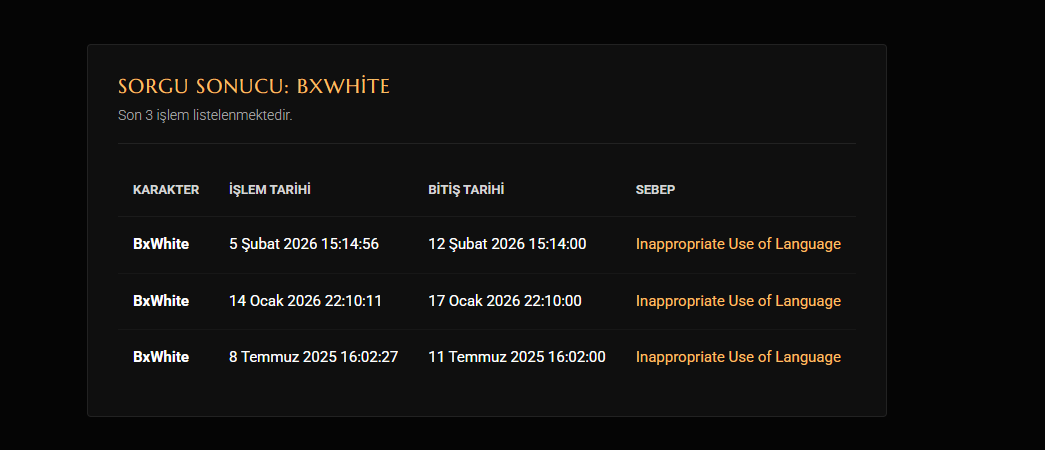This screenshot has height=450, width=1045.
Task: Click the İŞLEM TARİHİ column header
Action: click(270, 190)
